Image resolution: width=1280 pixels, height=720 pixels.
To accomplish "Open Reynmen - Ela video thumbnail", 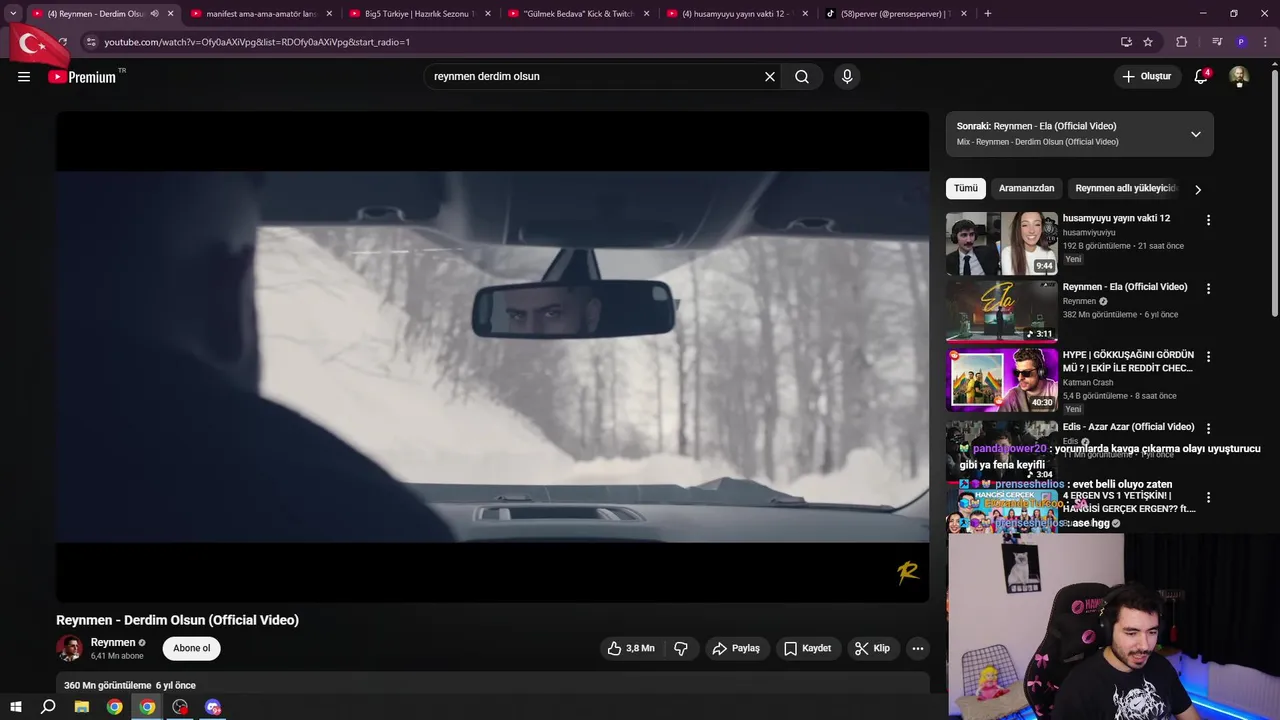I will pos(1001,312).
